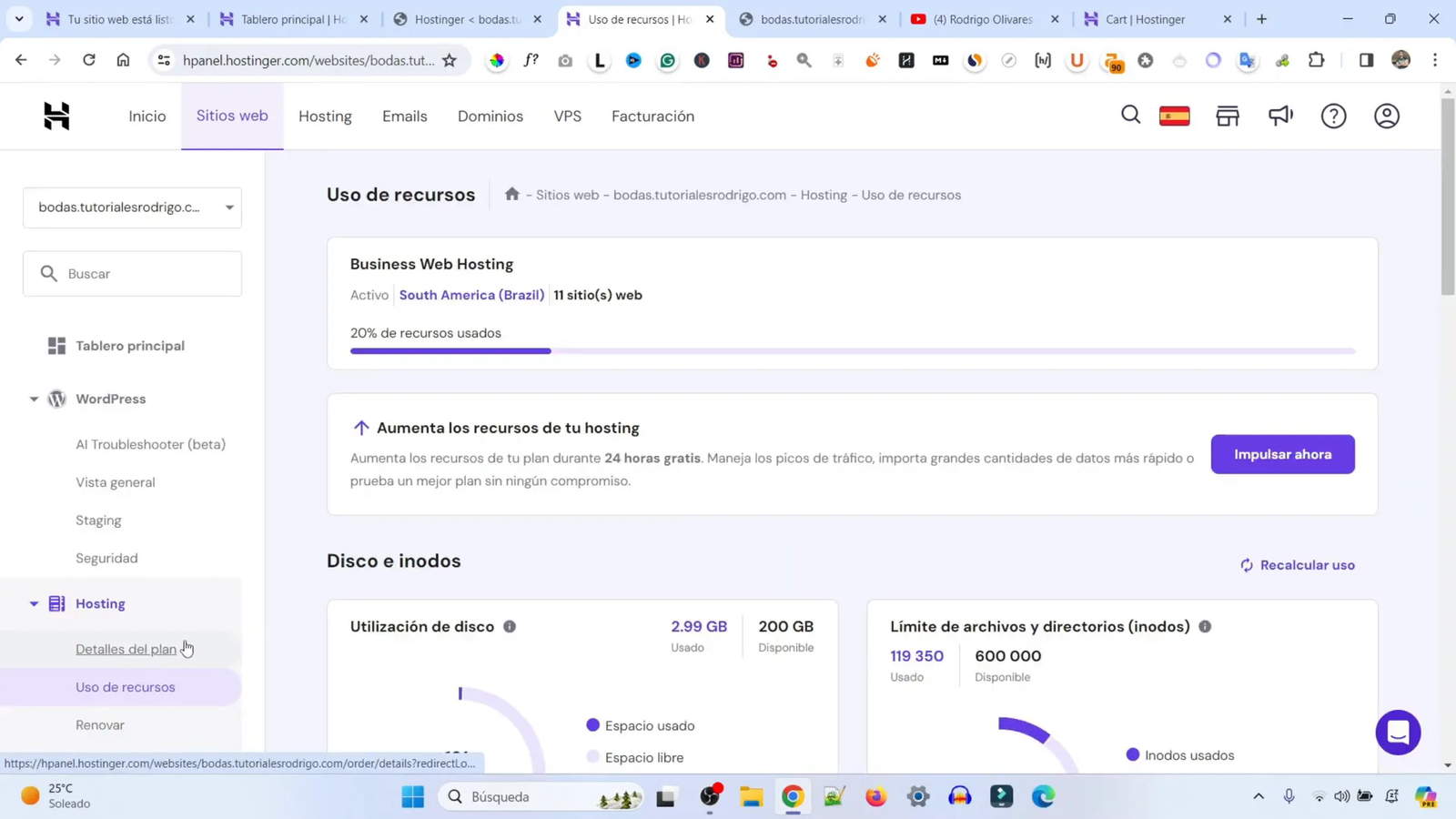
Task: Click home icon in breadcrumb
Action: coord(512,194)
